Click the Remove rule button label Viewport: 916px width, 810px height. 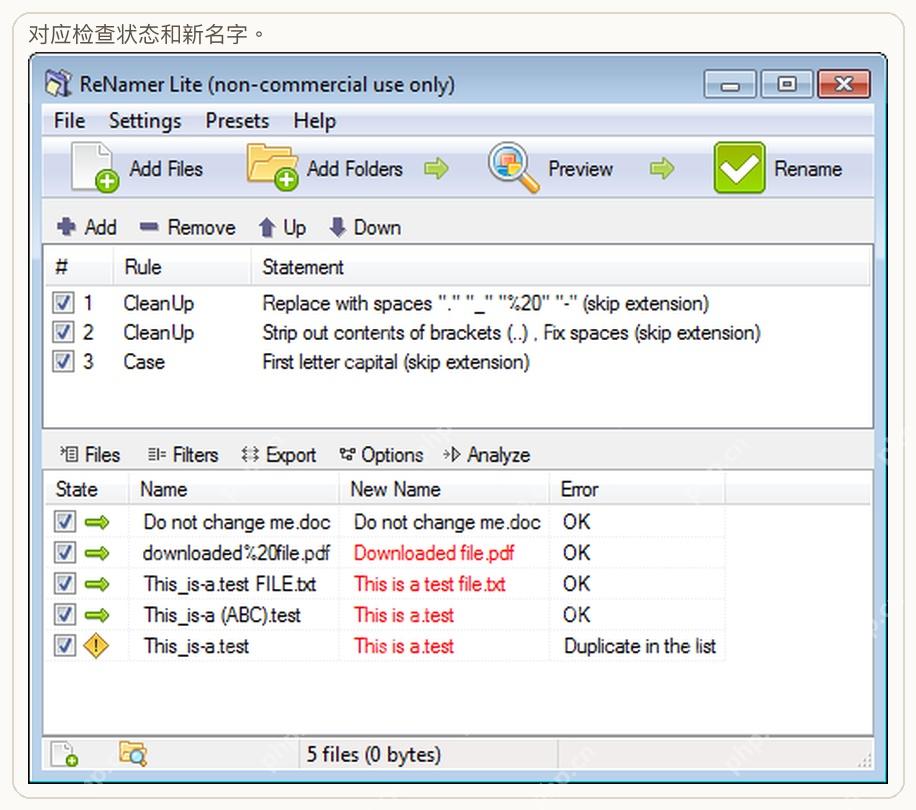click(202, 227)
